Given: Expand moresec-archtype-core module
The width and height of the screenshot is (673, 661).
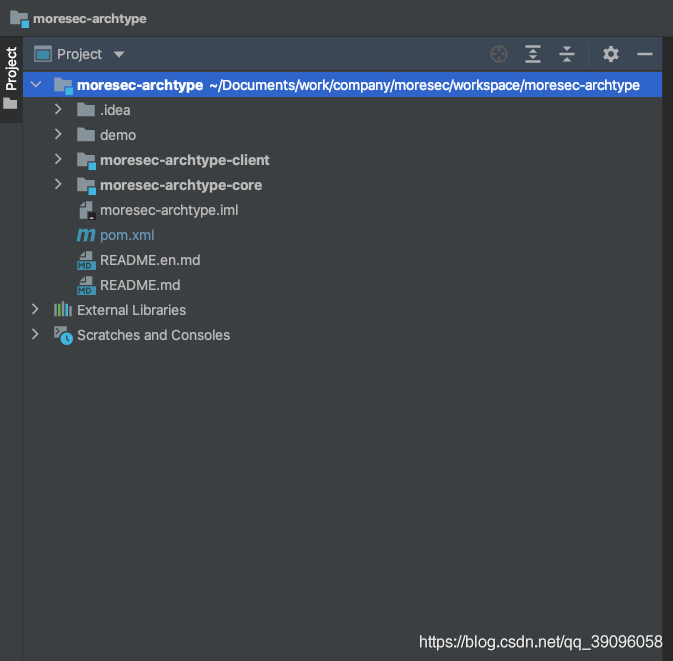Looking at the screenshot, I should (58, 184).
